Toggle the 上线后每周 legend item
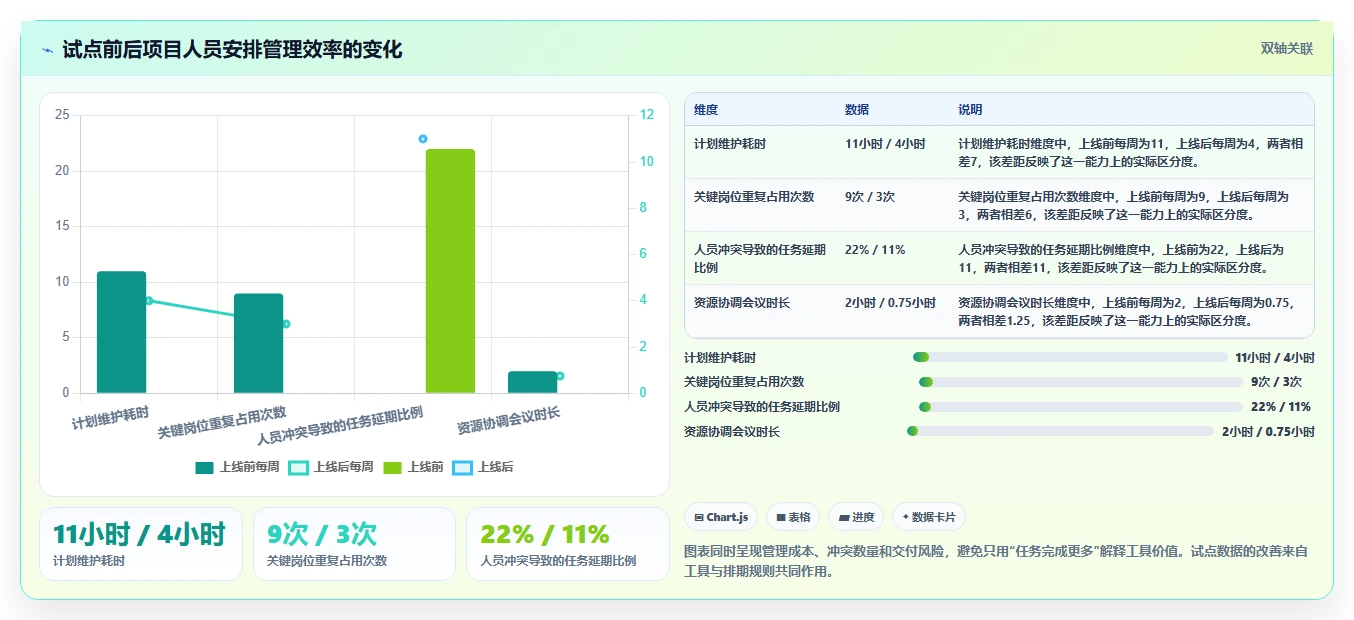Screen dimensions: 1354x620 (x=331, y=467)
